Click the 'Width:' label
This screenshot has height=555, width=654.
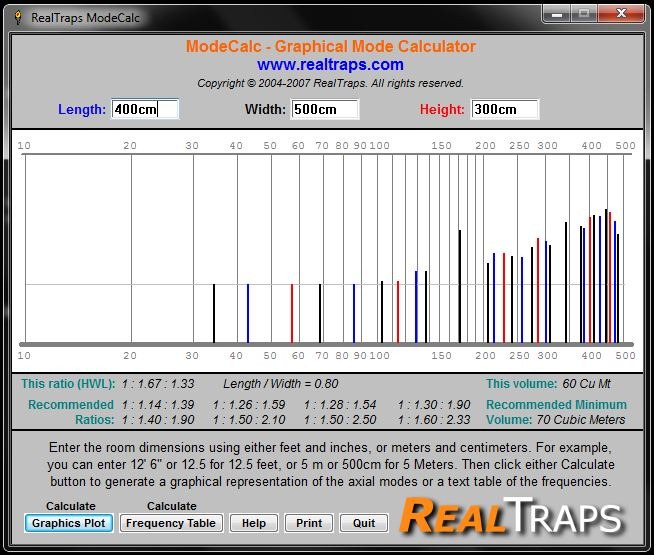tap(265, 109)
